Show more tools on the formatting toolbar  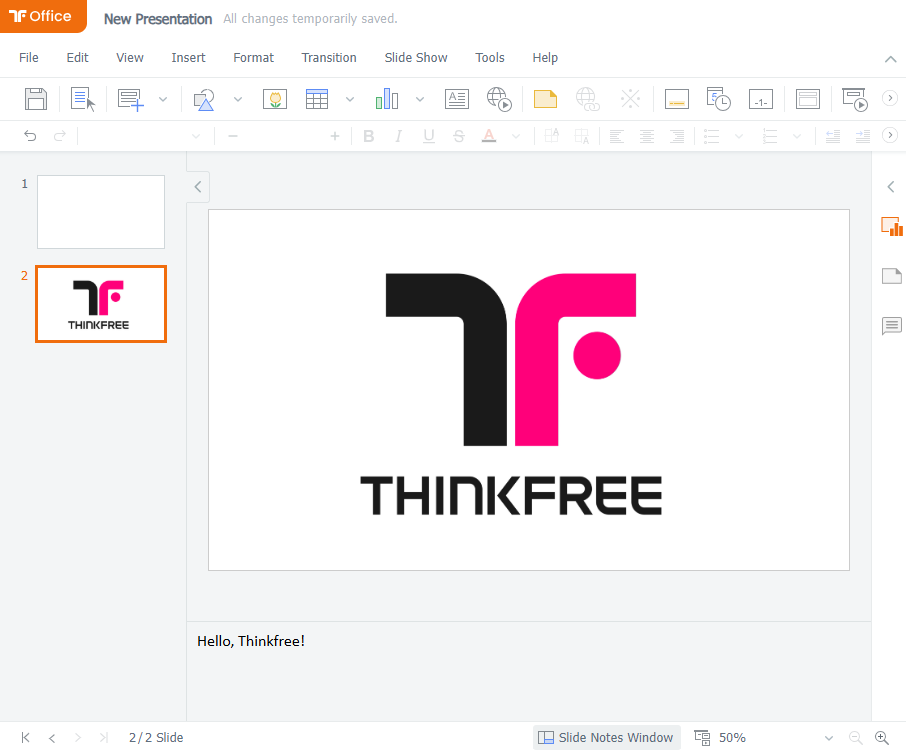(890, 135)
